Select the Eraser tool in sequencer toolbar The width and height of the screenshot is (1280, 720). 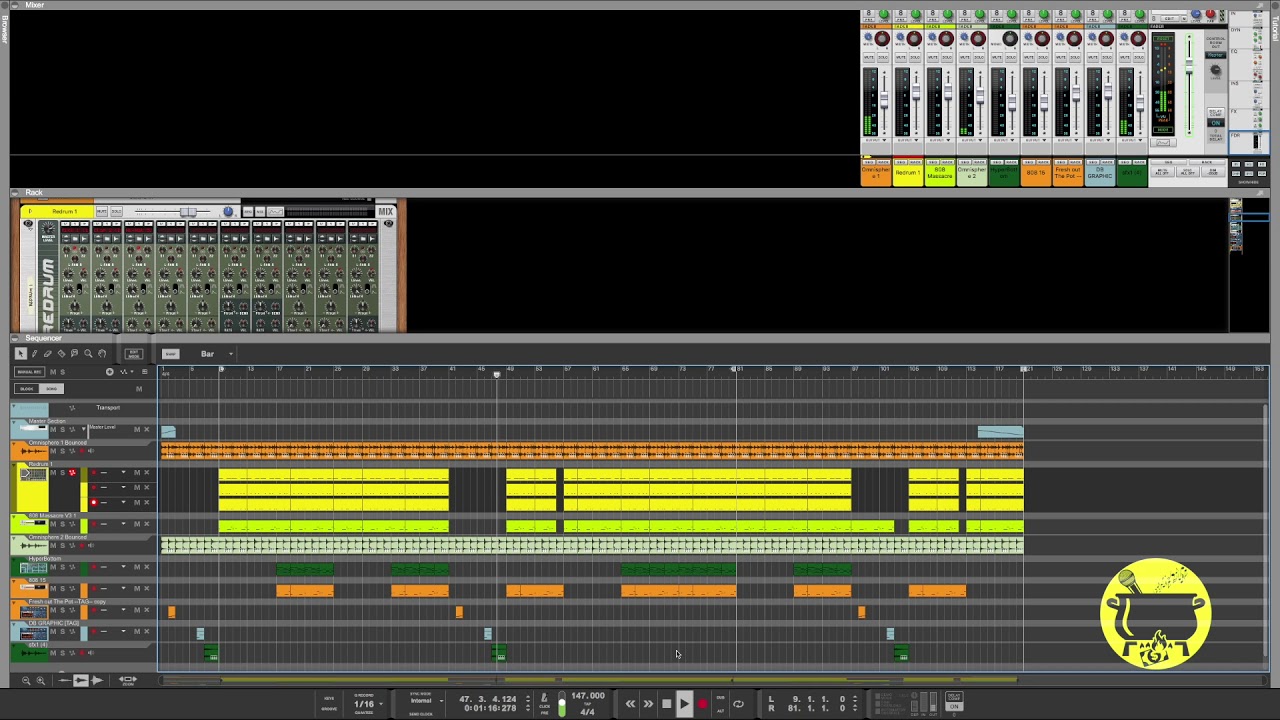click(x=47, y=354)
